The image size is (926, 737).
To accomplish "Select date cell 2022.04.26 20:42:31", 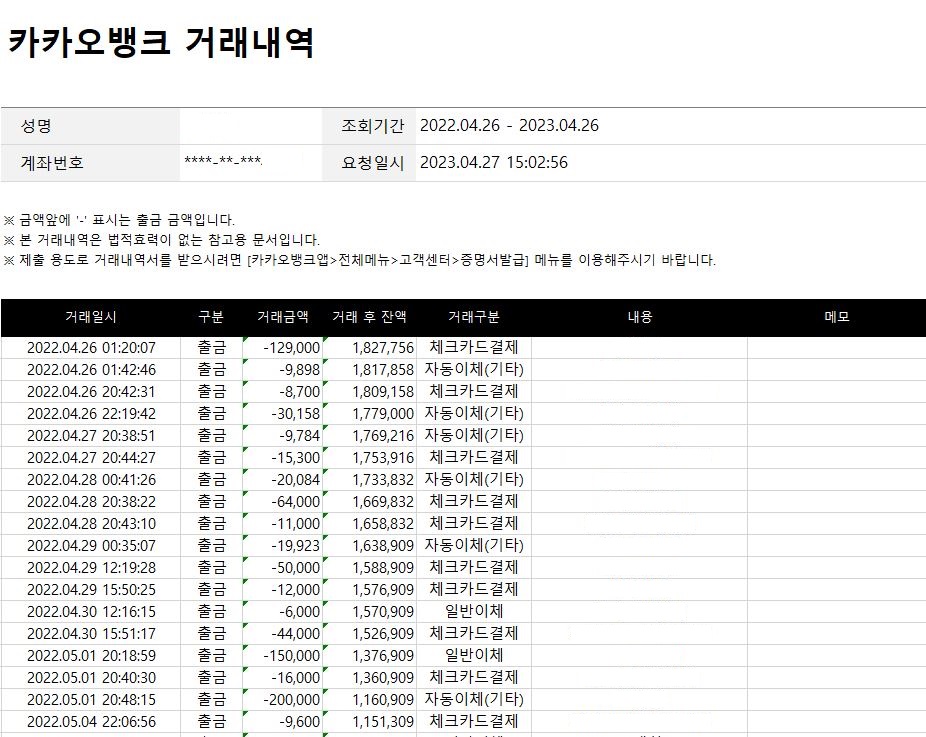I will tap(91, 392).
